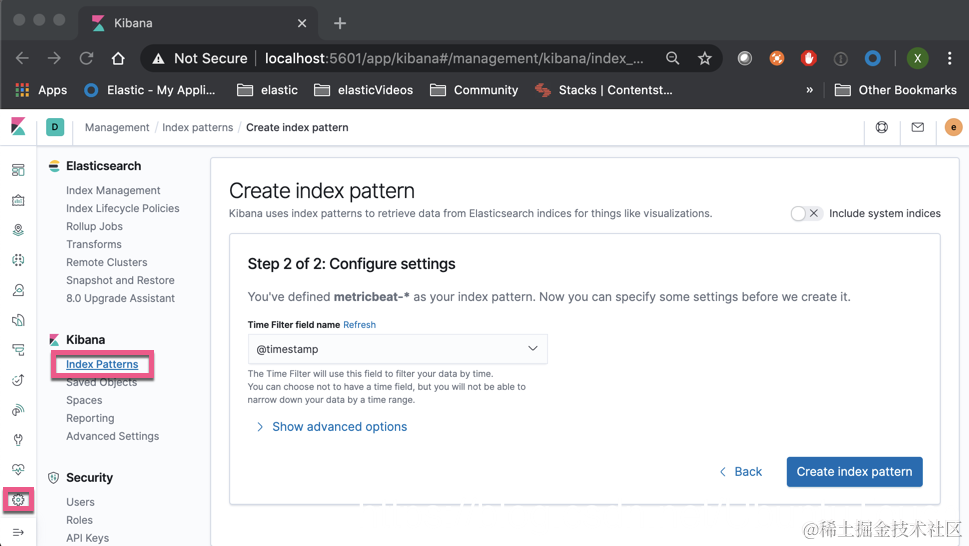Viewport: 969px width, 546px height.
Task: Click the mail newsfeed icon in header
Action: tap(917, 127)
